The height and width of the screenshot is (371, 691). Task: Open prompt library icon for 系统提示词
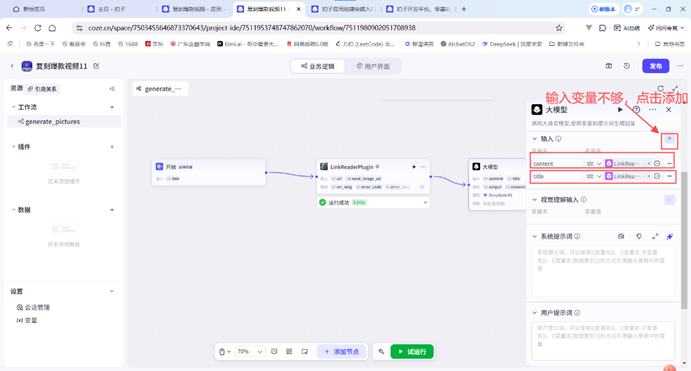pos(621,237)
